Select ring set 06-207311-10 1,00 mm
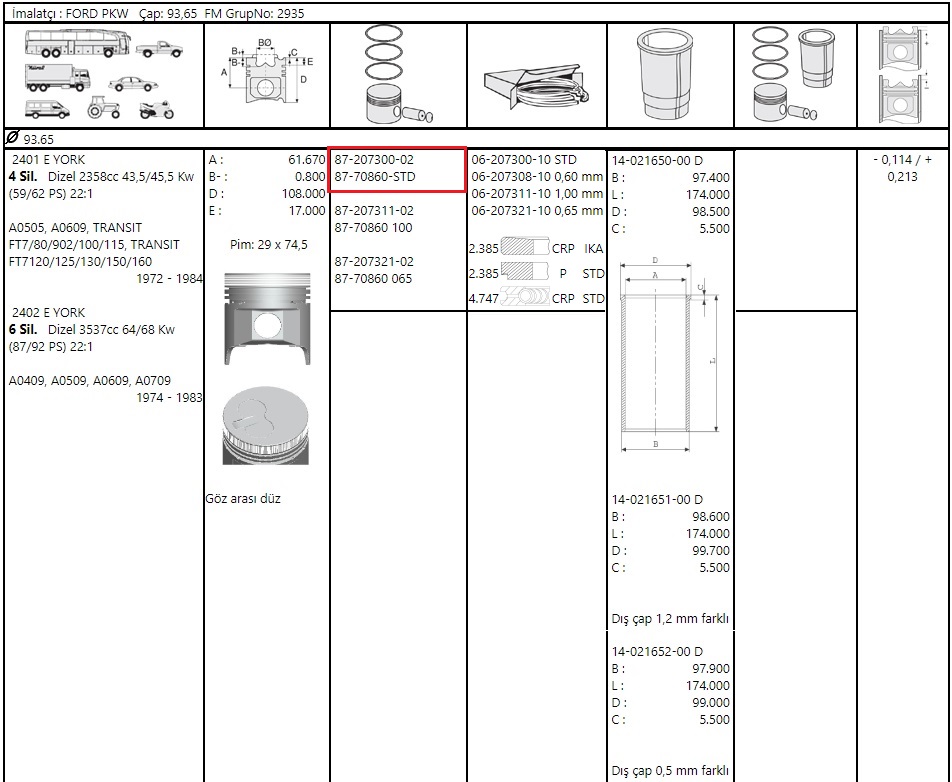The width and height of the screenshot is (952, 782). point(537,194)
